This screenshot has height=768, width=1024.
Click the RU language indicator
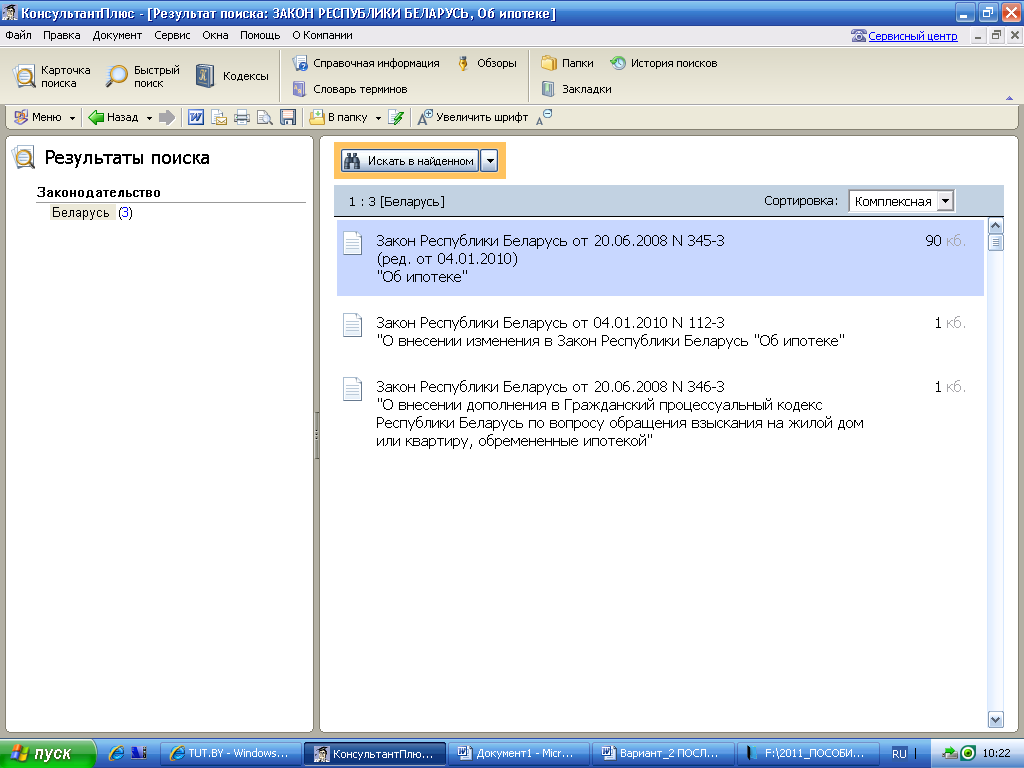899,754
